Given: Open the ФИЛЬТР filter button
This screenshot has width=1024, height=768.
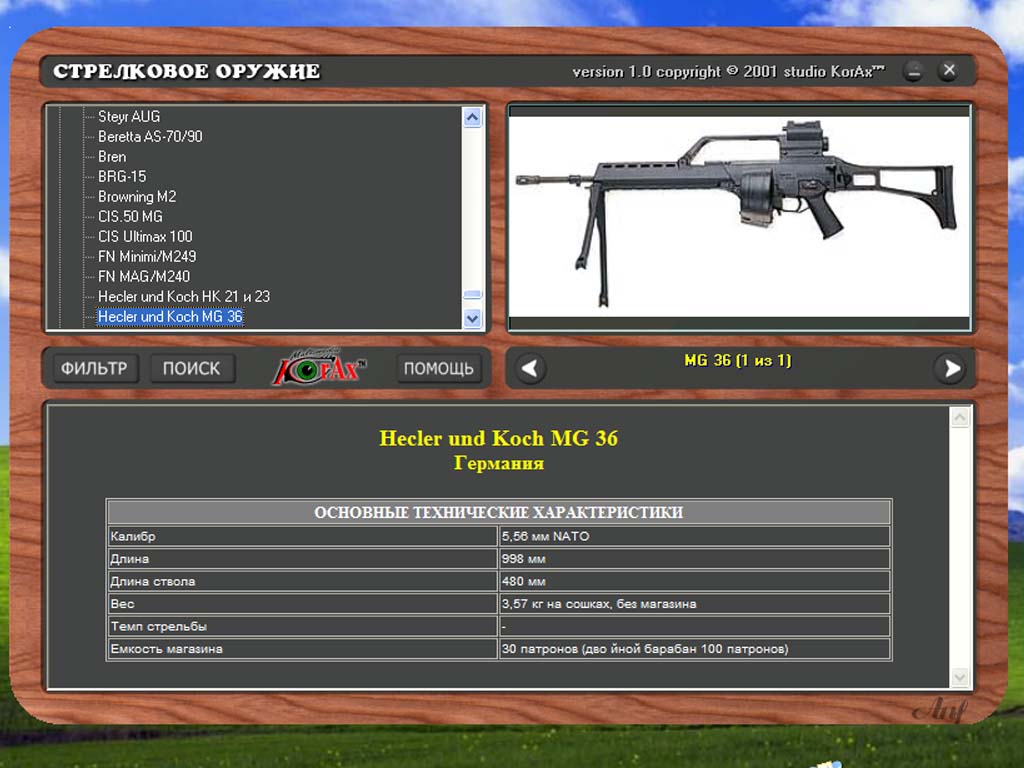Looking at the screenshot, I should coord(94,369).
